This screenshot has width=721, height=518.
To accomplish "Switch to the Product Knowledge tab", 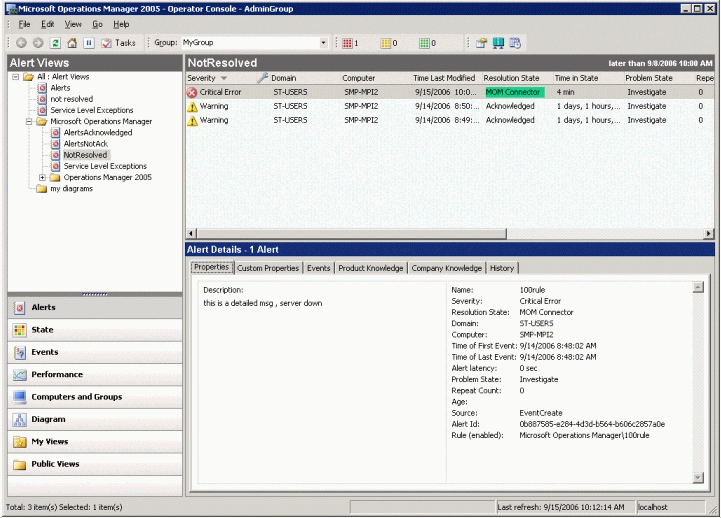I will 371,268.
